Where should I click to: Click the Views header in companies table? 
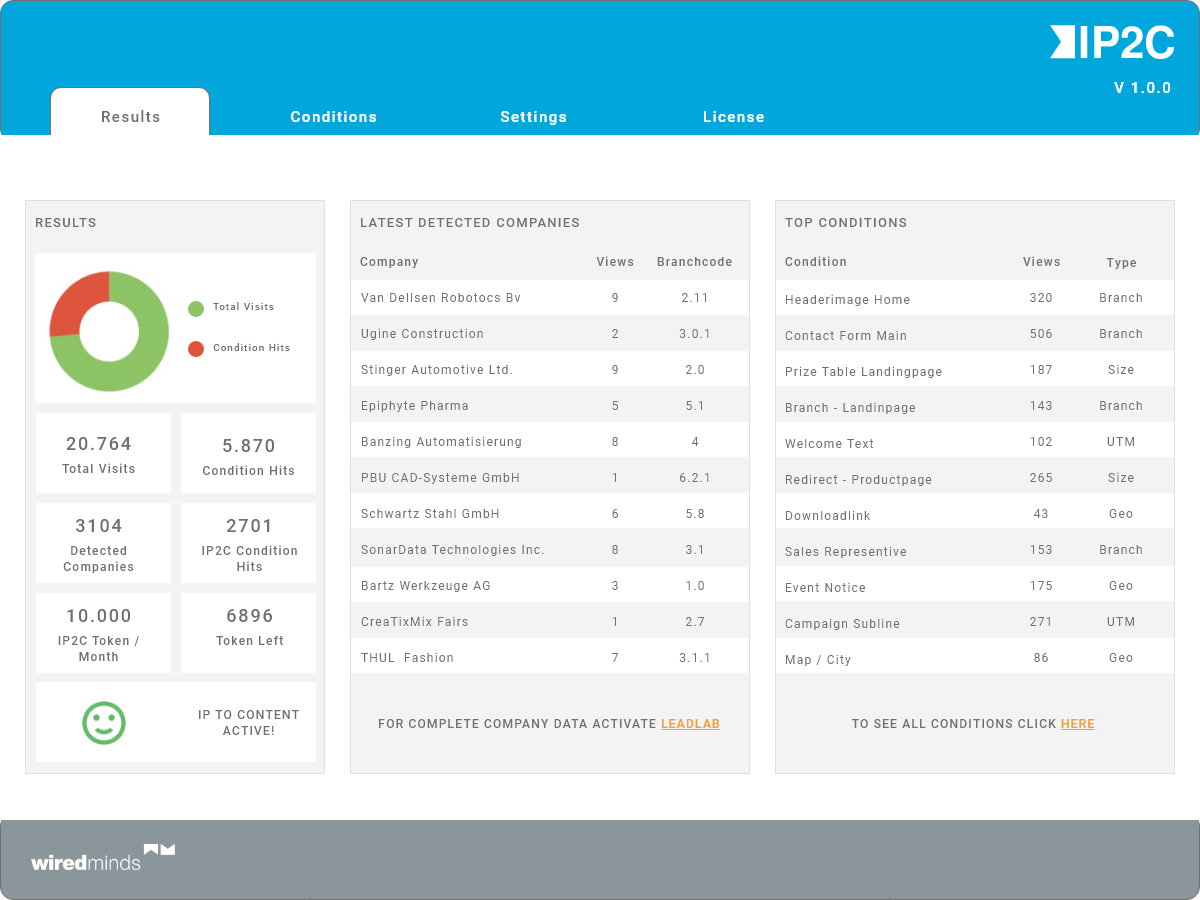coord(615,262)
